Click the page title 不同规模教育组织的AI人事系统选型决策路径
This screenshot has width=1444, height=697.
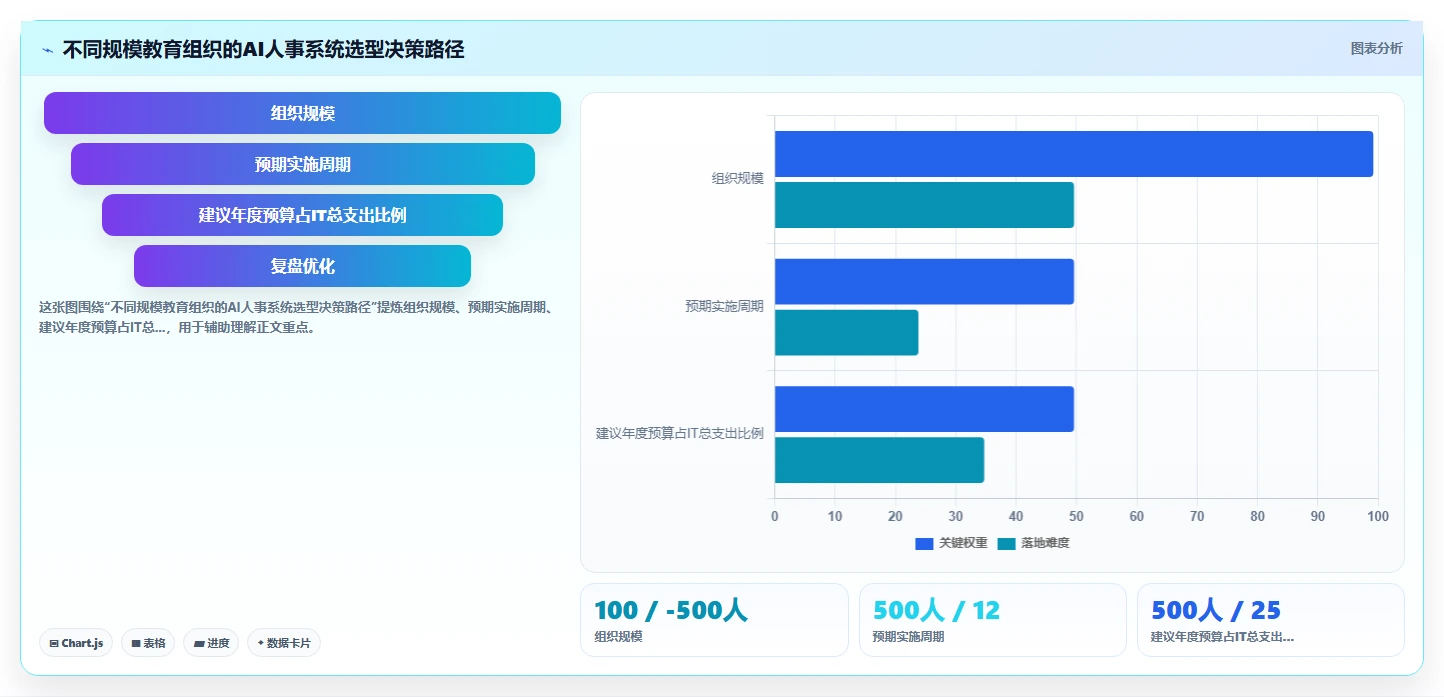point(263,49)
